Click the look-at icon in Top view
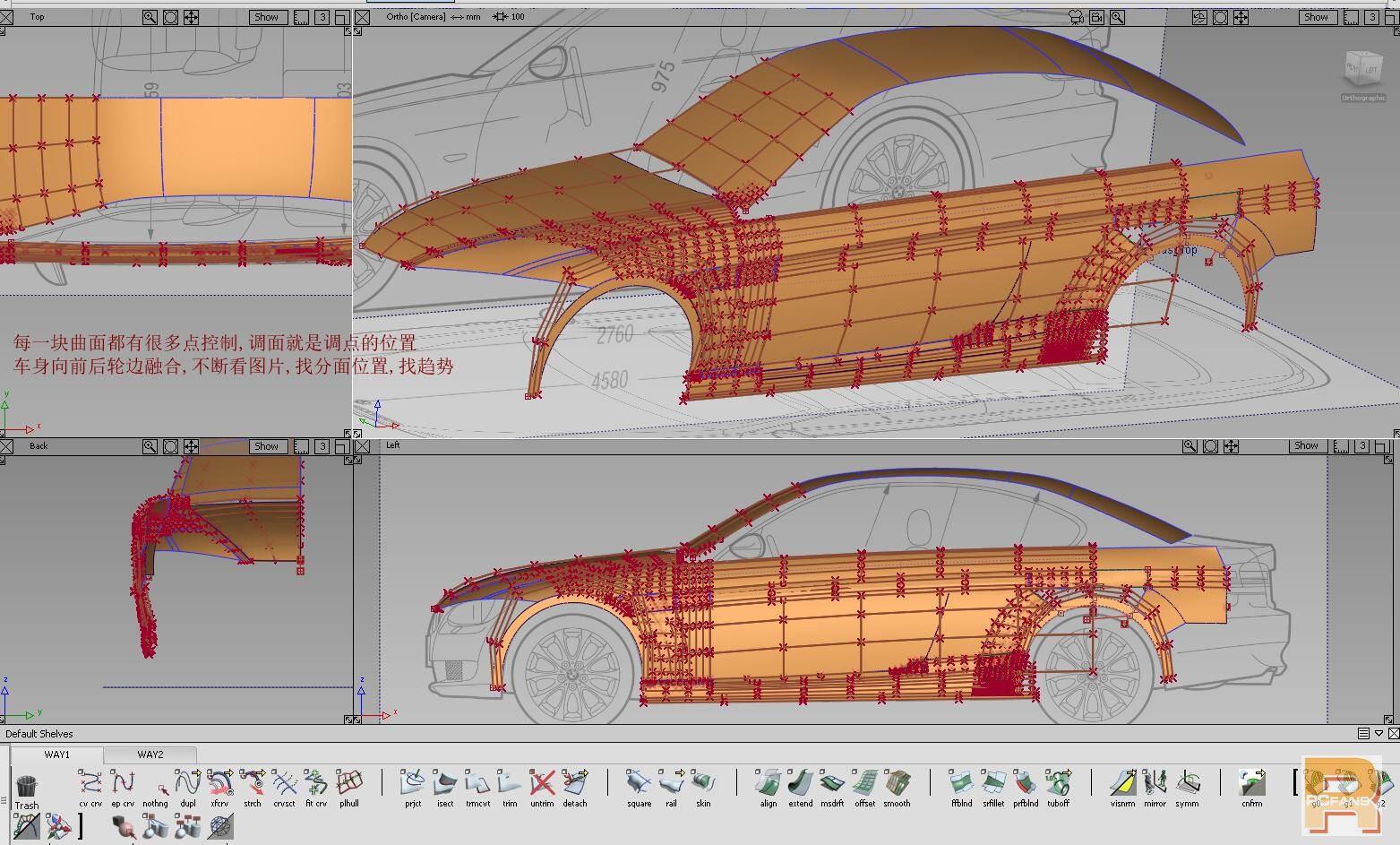 click(170, 17)
